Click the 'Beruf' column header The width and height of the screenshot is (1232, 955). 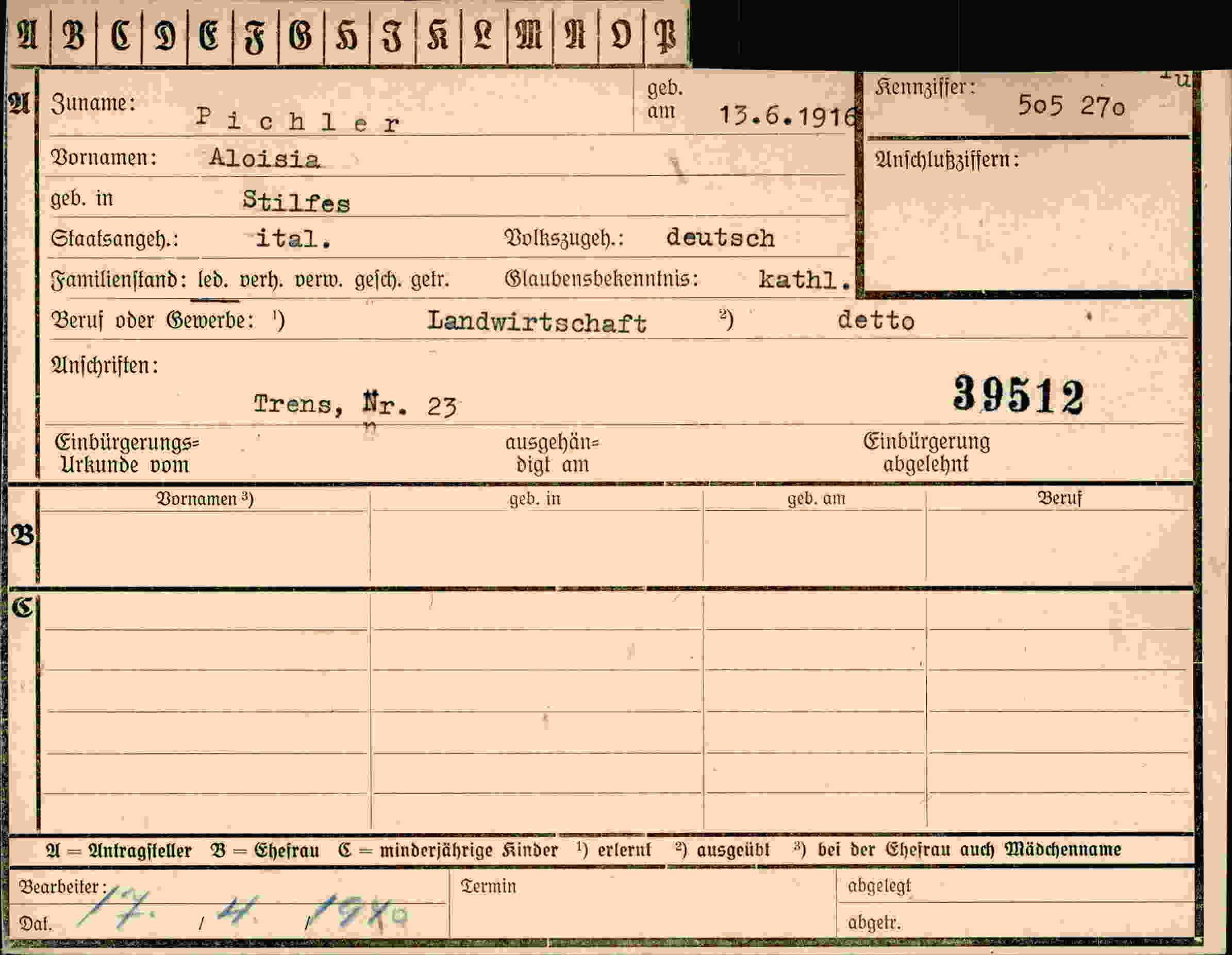point(1059,499)
